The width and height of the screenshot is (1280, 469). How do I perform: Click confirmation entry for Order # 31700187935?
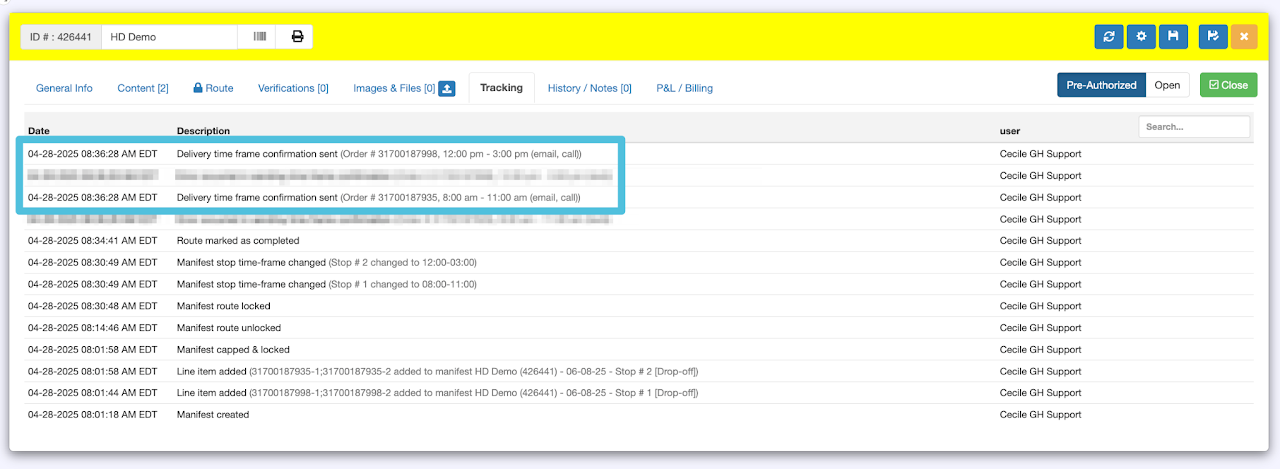click(378, 198)
